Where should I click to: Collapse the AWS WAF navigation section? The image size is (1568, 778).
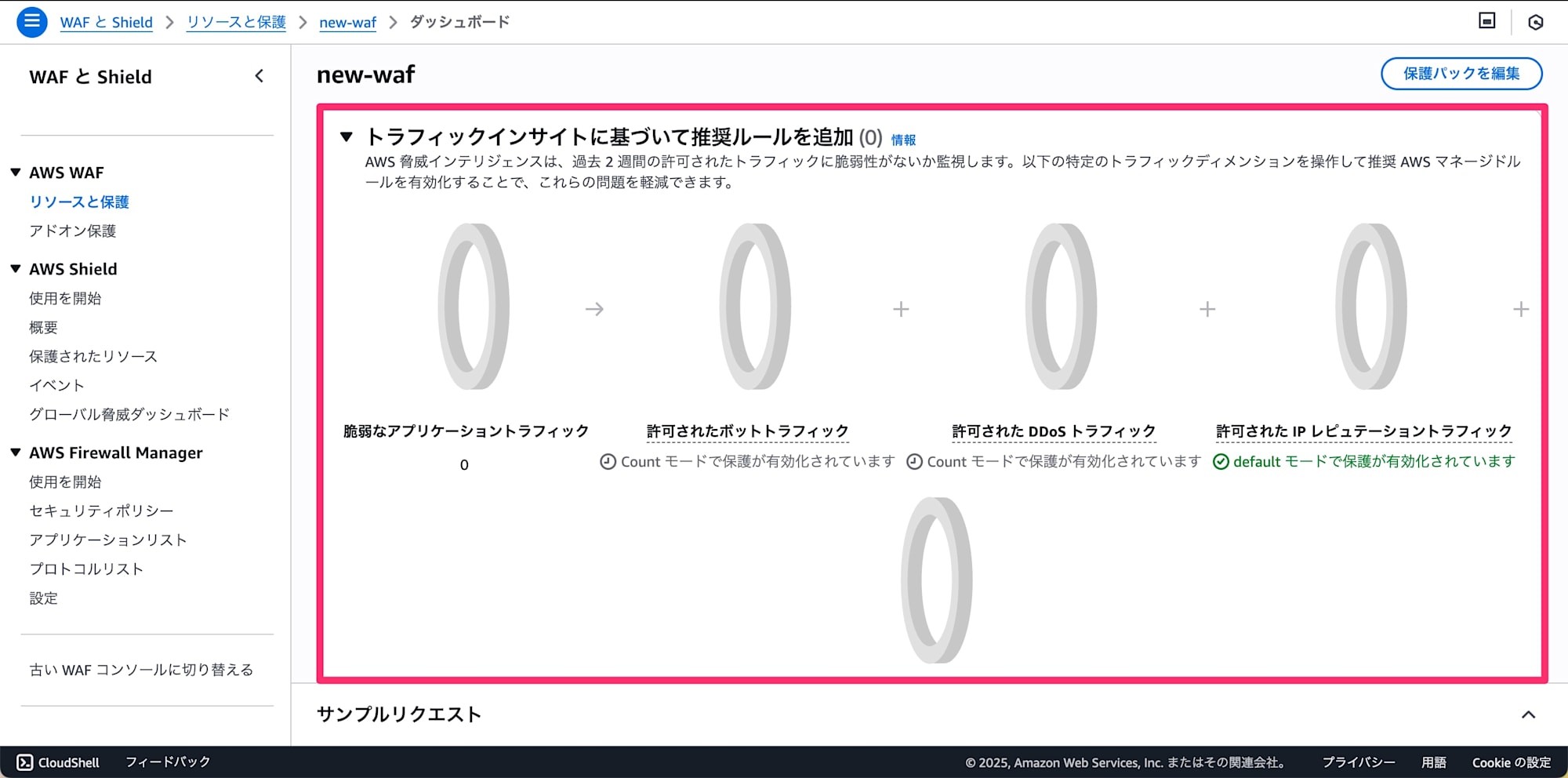[15, 173]
